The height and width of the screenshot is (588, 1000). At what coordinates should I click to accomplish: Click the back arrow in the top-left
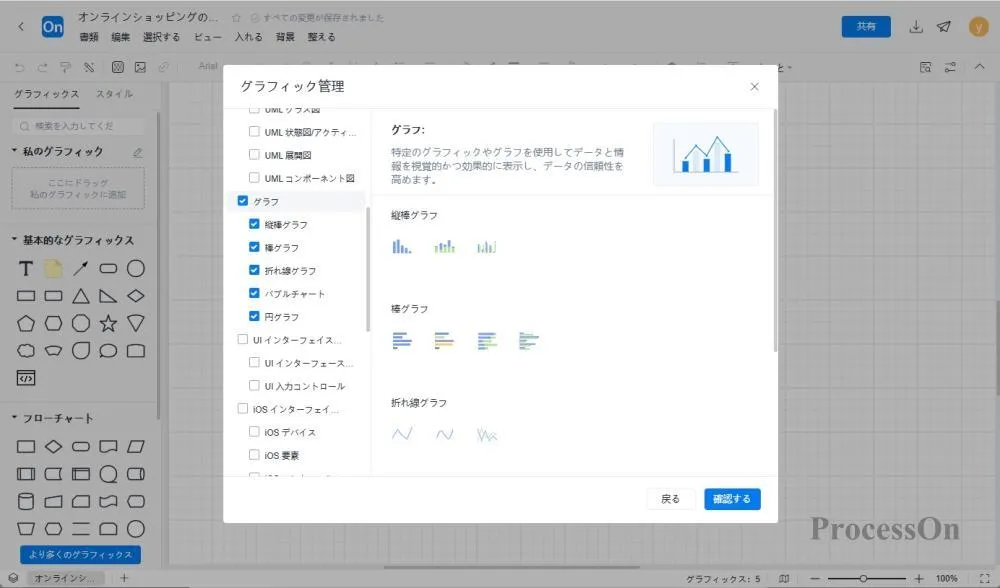21,27
